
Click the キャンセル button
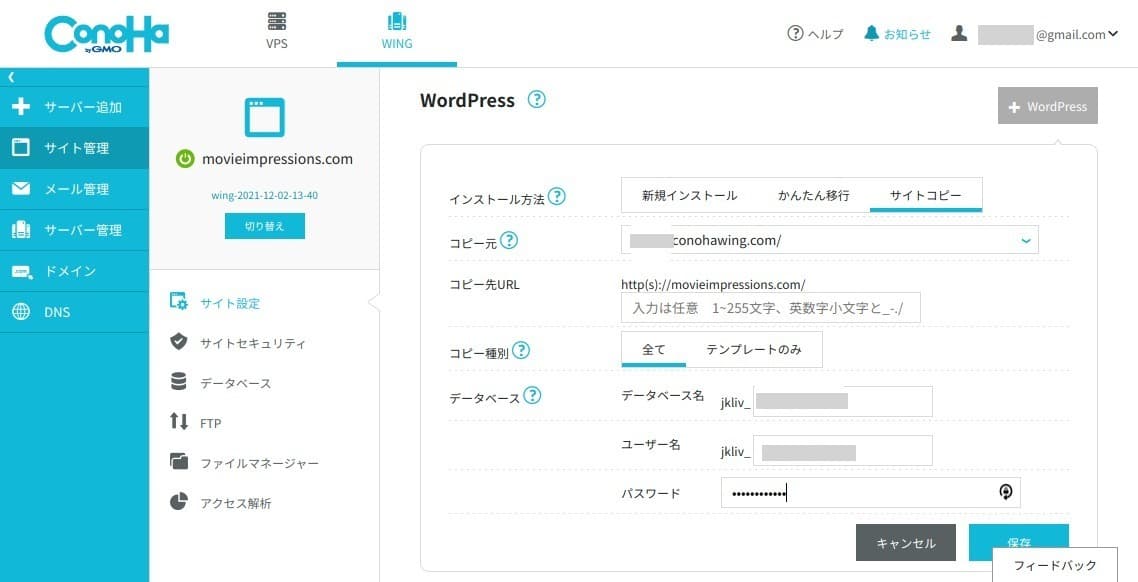906,543
